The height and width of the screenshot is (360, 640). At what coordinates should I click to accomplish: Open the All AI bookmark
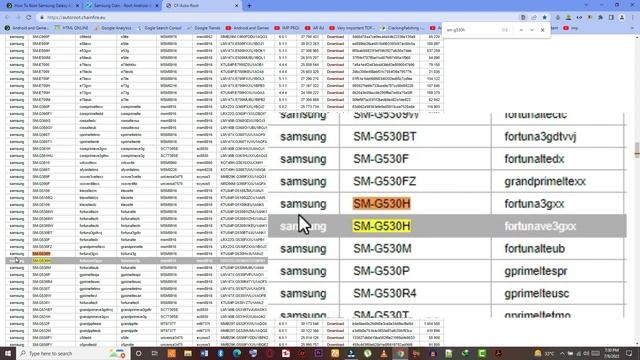(314, 28)
